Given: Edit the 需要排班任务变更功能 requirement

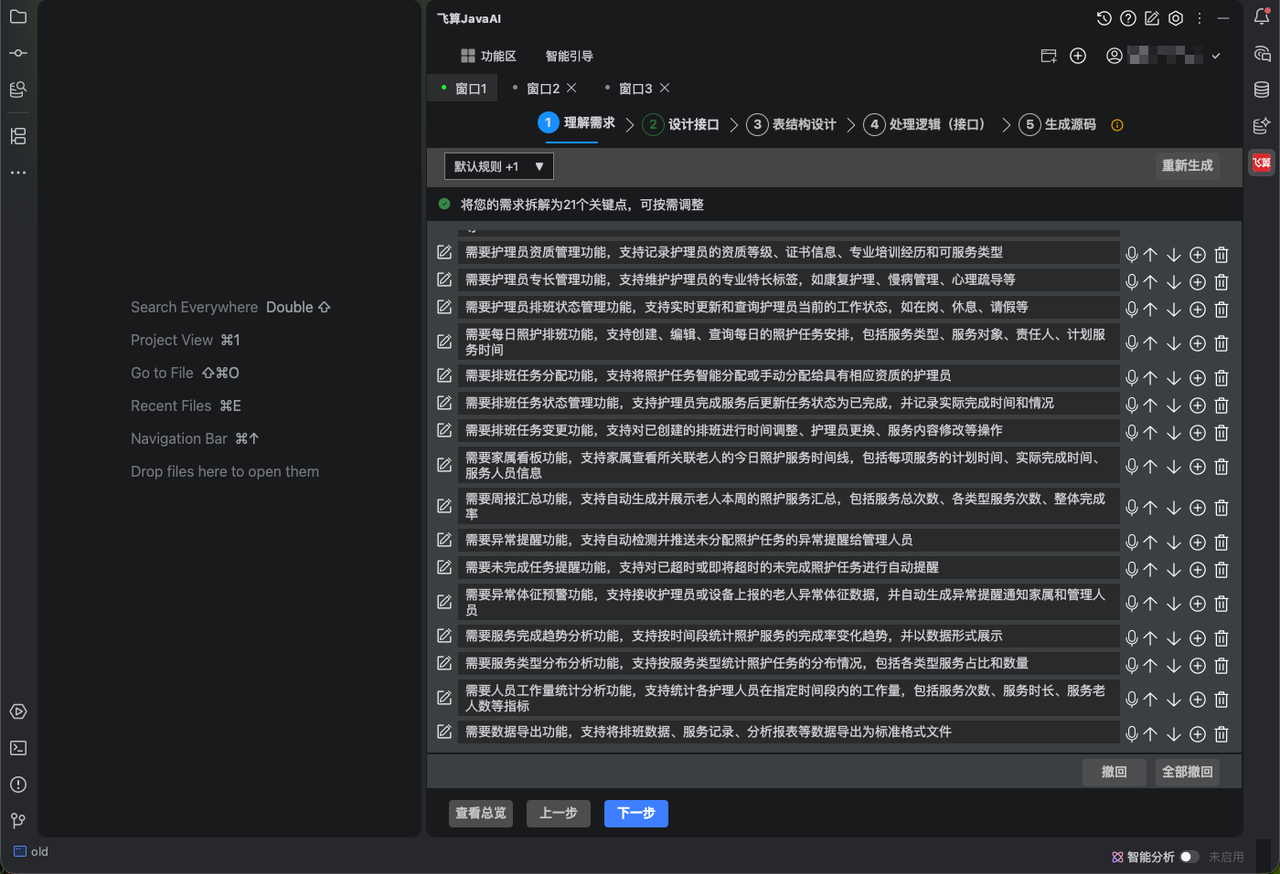Looking at the screenshot, I should [x=444, y=430].
